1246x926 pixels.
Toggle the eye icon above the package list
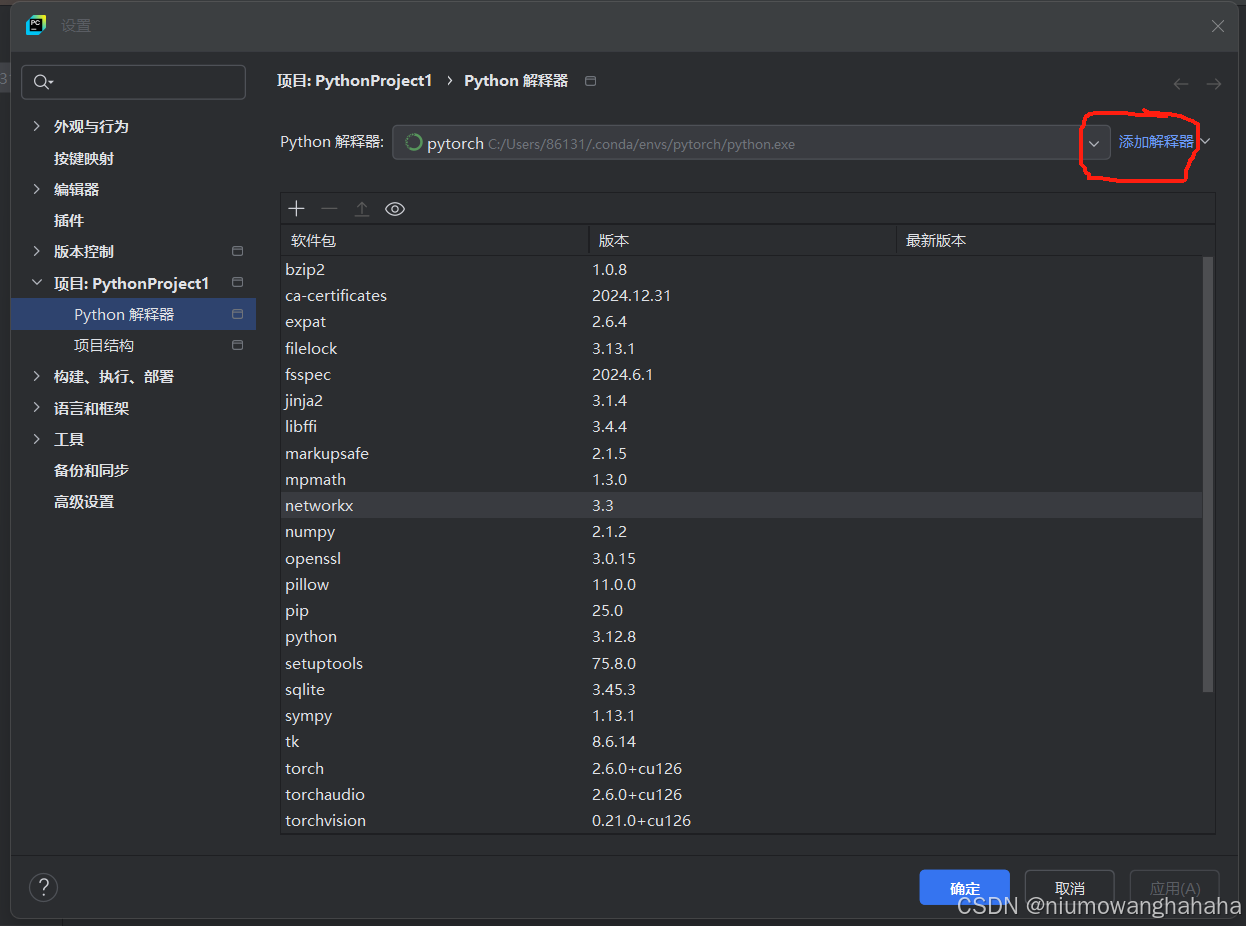point(394,208)
